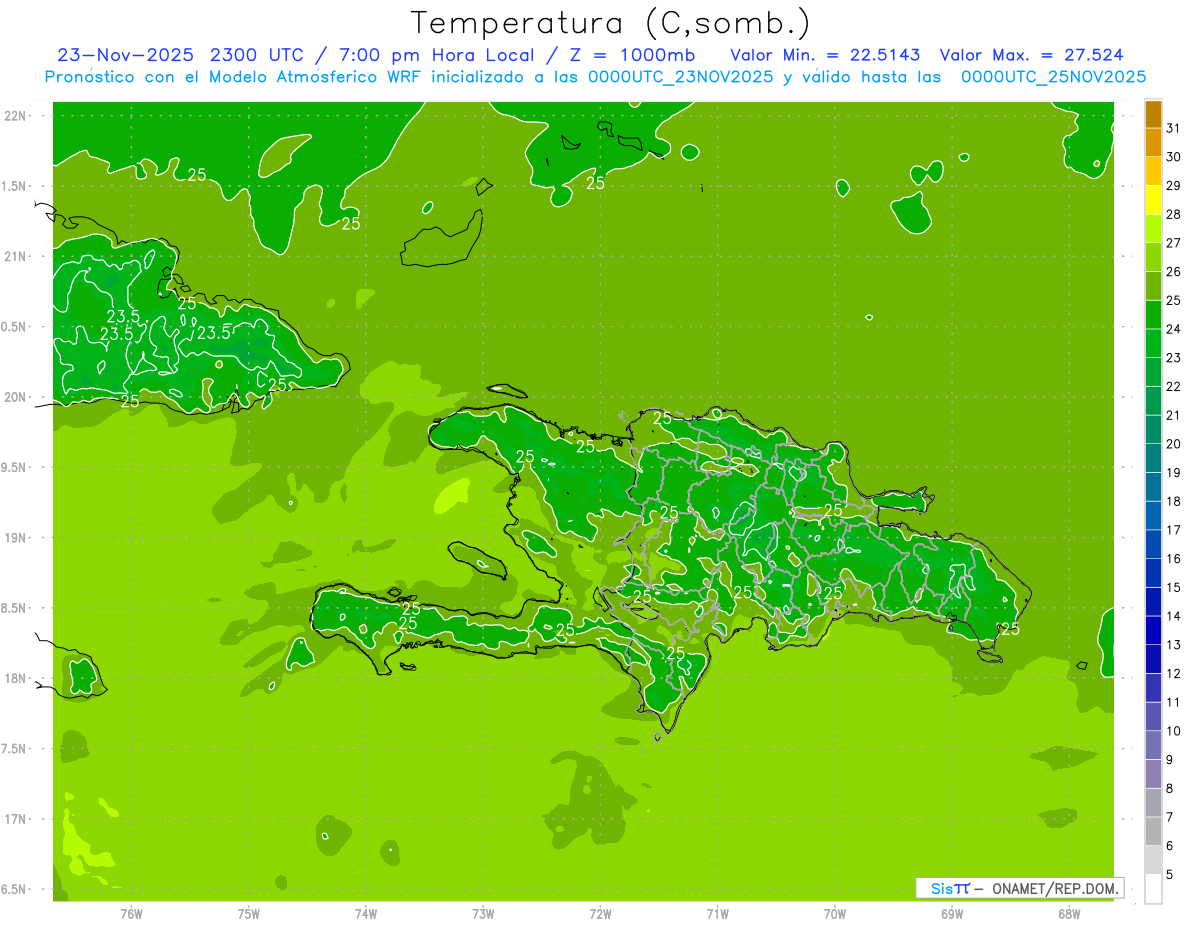The image size is (1200, 927).
Task: Click the 17N latitude axis label
Action: [15, 819]
